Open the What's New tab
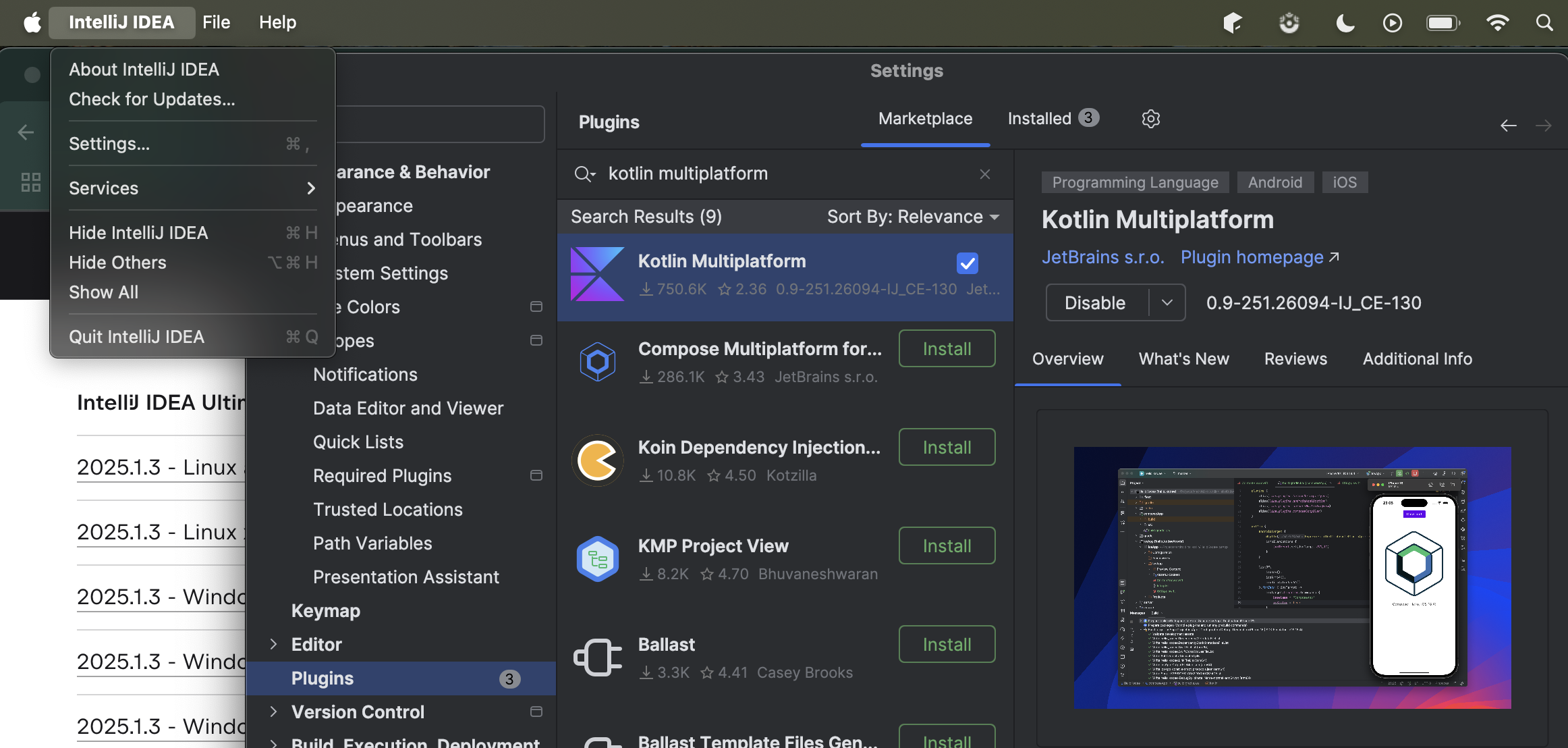The image size is (1568, 748). [x=1183, y=359]
